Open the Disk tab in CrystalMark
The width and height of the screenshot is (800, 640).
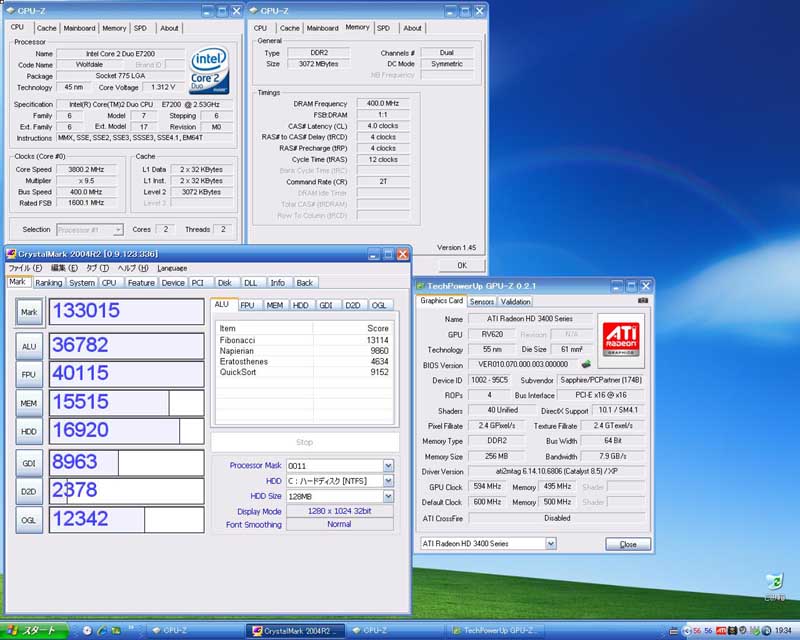click(x=224, y=283)
